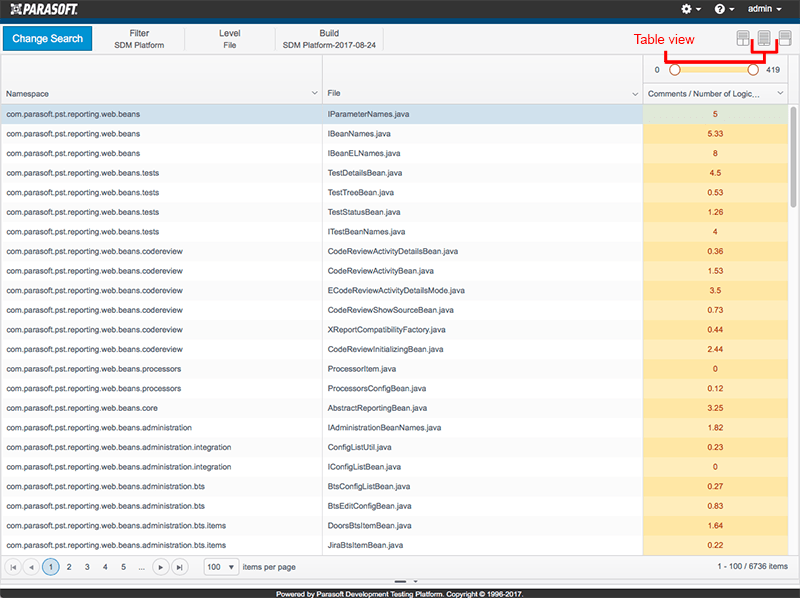Go to page 2
Image resolution: width=800 pixels, height=598 pixels.
point(69,567)
